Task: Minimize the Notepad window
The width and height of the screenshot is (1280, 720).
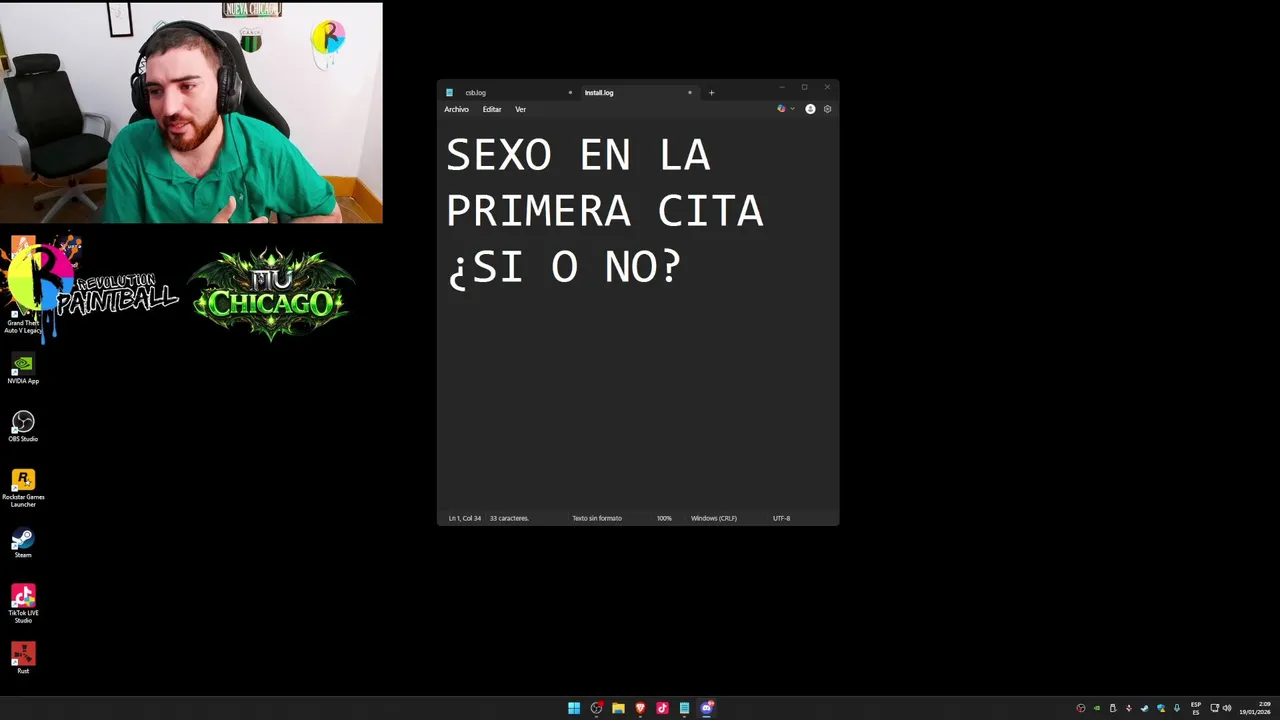Action: click(x=782, y=87)
